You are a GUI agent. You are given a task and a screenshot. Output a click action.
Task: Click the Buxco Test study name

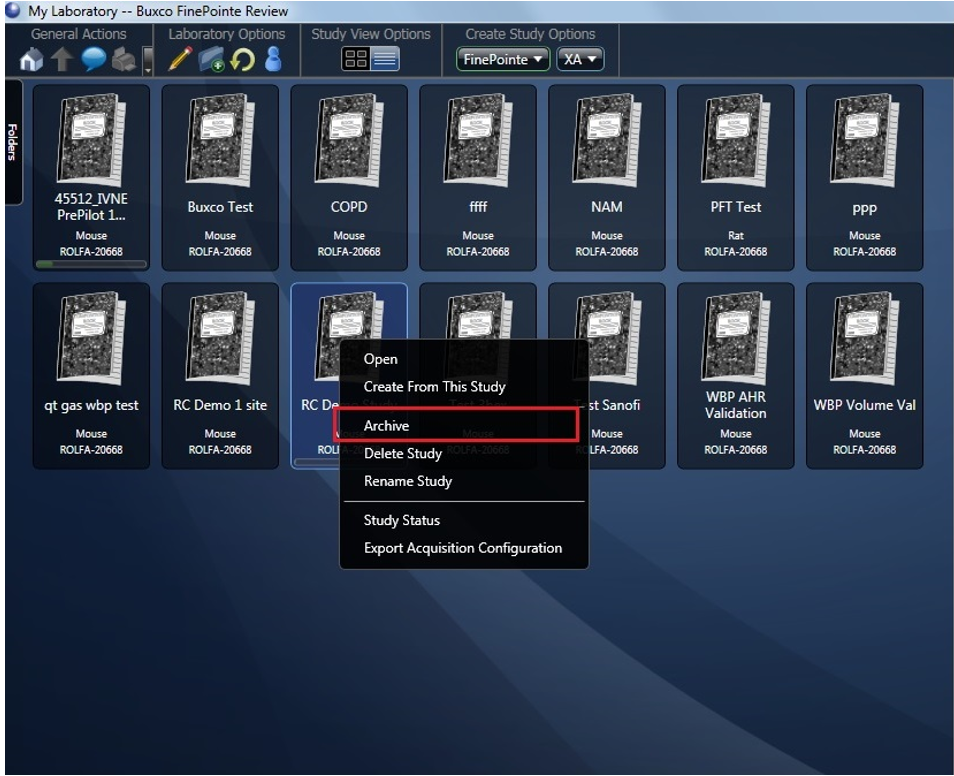tap(220, 207)
